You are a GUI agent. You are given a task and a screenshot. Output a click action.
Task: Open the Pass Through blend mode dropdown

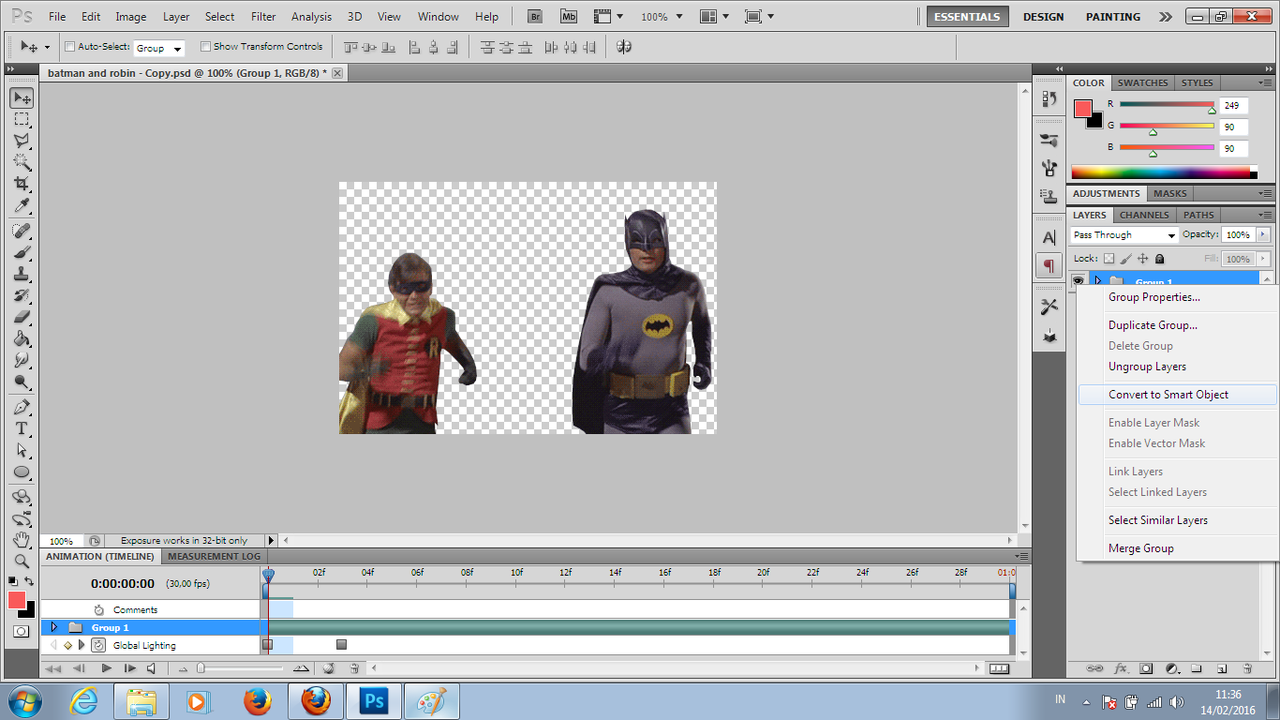click(x=1125, y=235)
